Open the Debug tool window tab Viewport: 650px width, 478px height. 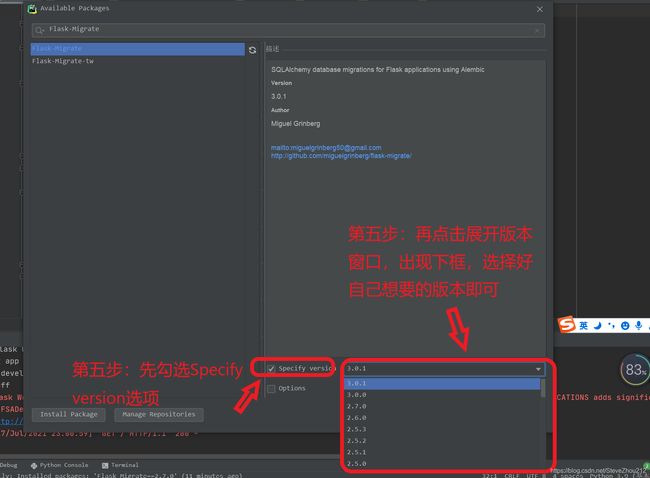(x=8, y=465)
